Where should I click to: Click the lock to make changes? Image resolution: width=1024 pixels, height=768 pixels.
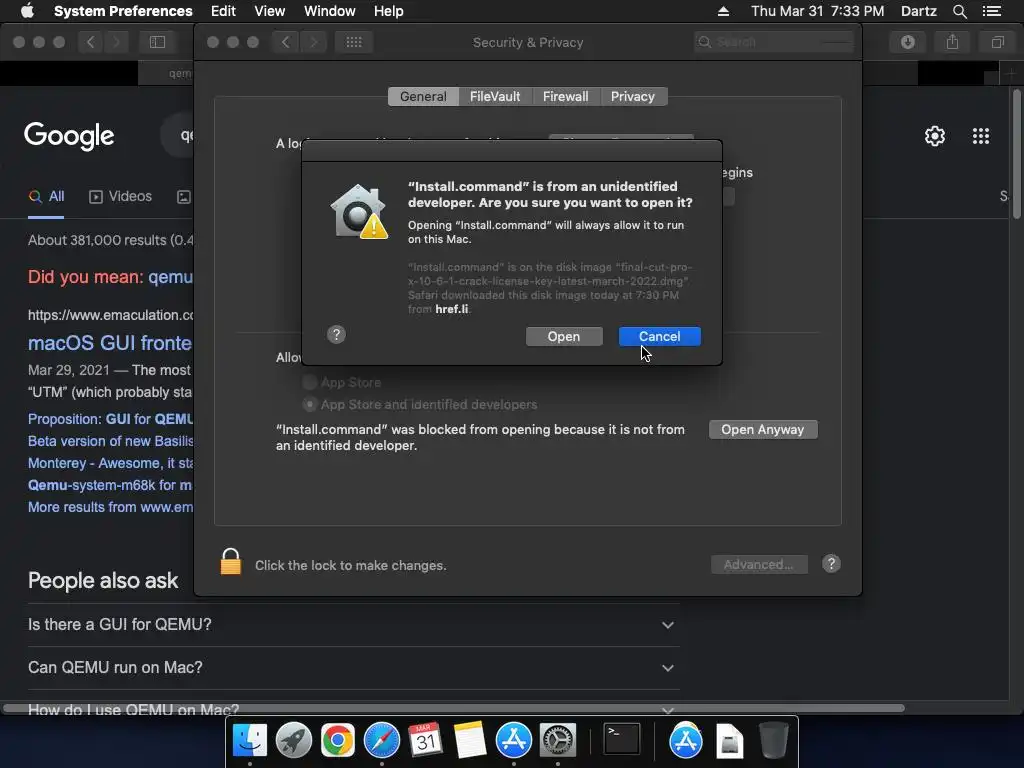(x=231, y=562)
